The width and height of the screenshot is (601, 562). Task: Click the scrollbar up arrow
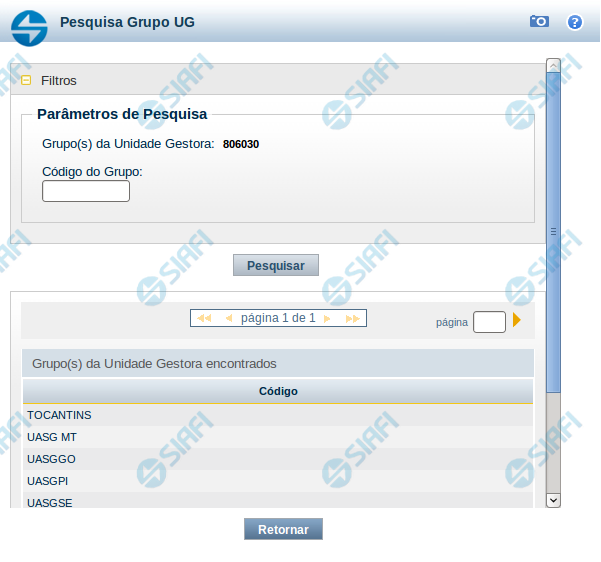pos(553,65)
